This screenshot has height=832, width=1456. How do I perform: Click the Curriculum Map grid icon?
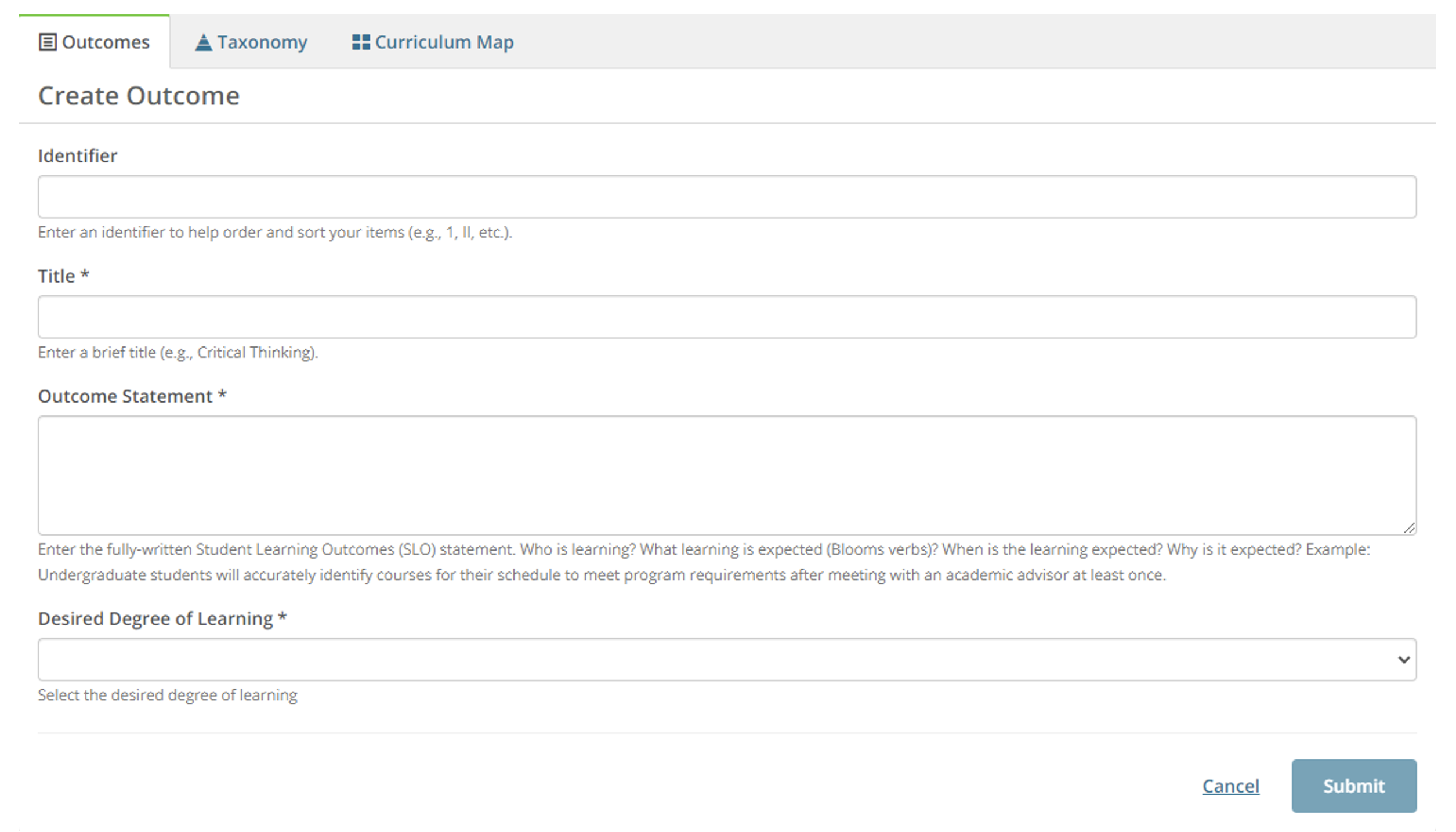(360, 42)
